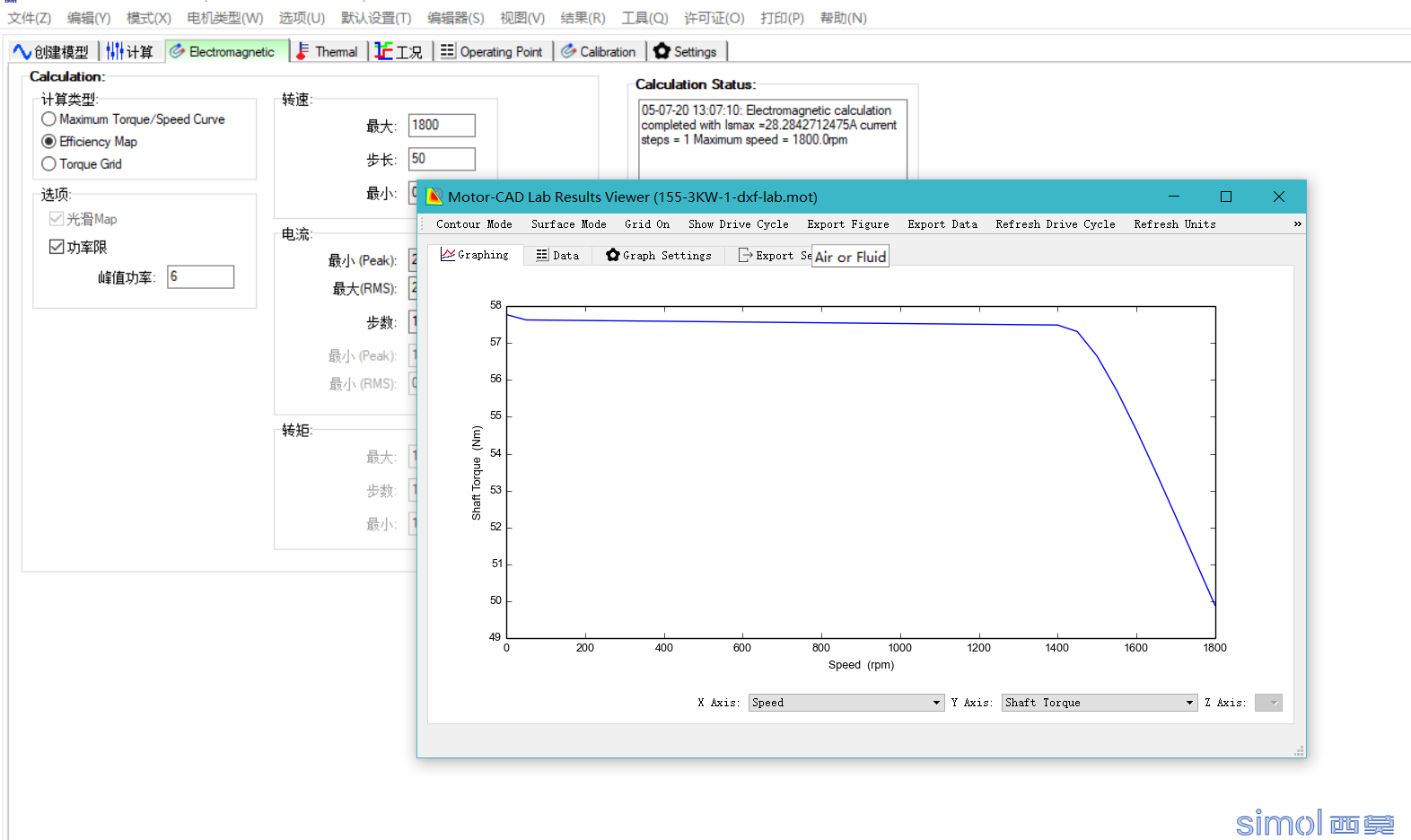
Task: Open the Thermal tab
Action: [328, 52]
